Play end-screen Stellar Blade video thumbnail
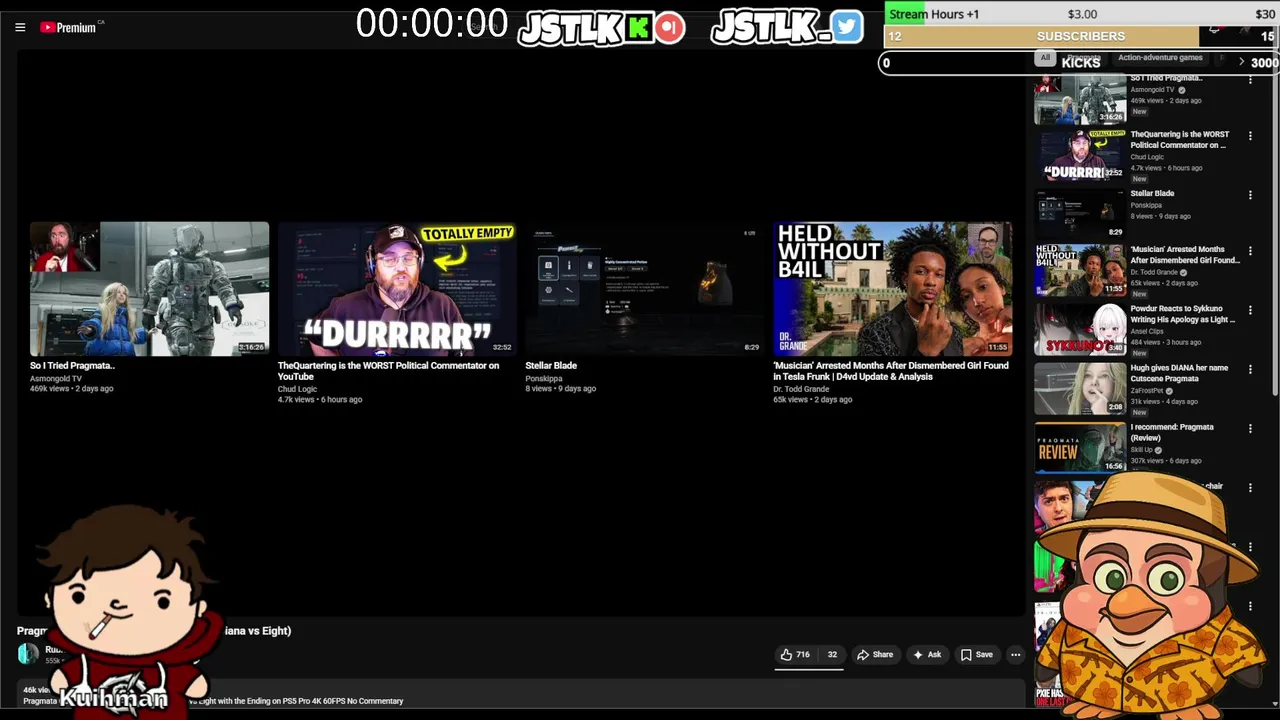1280x720 pixels. pyautogui.click(x=644, y=289)
